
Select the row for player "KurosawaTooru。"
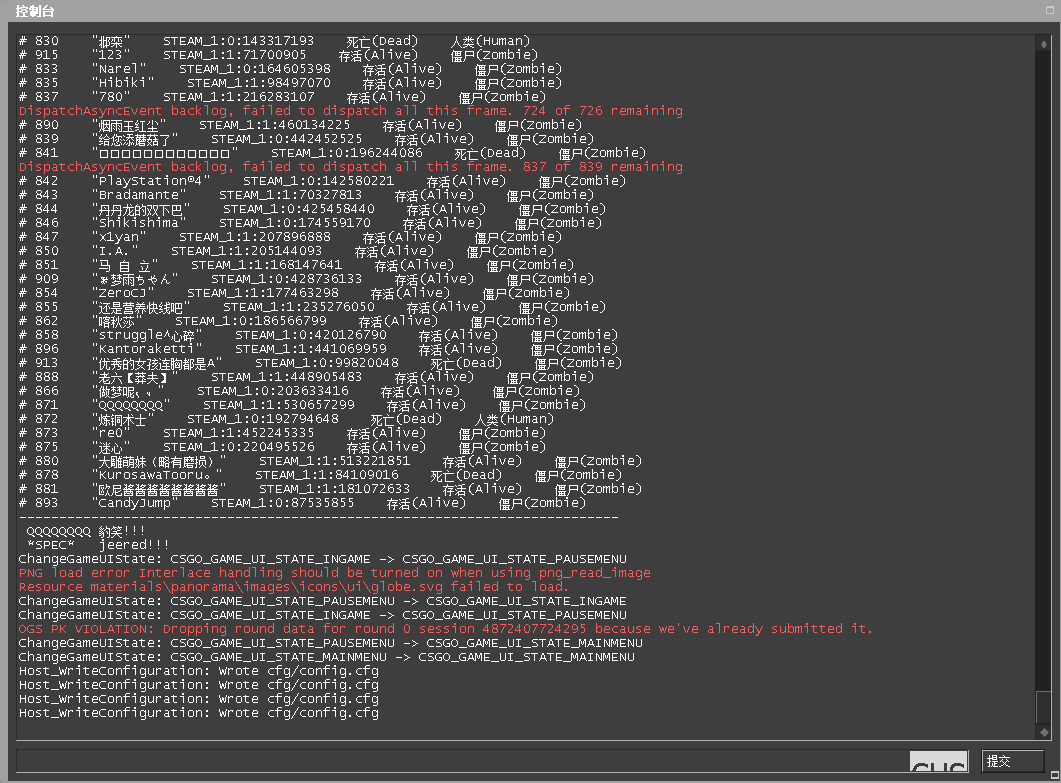pyautogui.click(x=320, y=475)
